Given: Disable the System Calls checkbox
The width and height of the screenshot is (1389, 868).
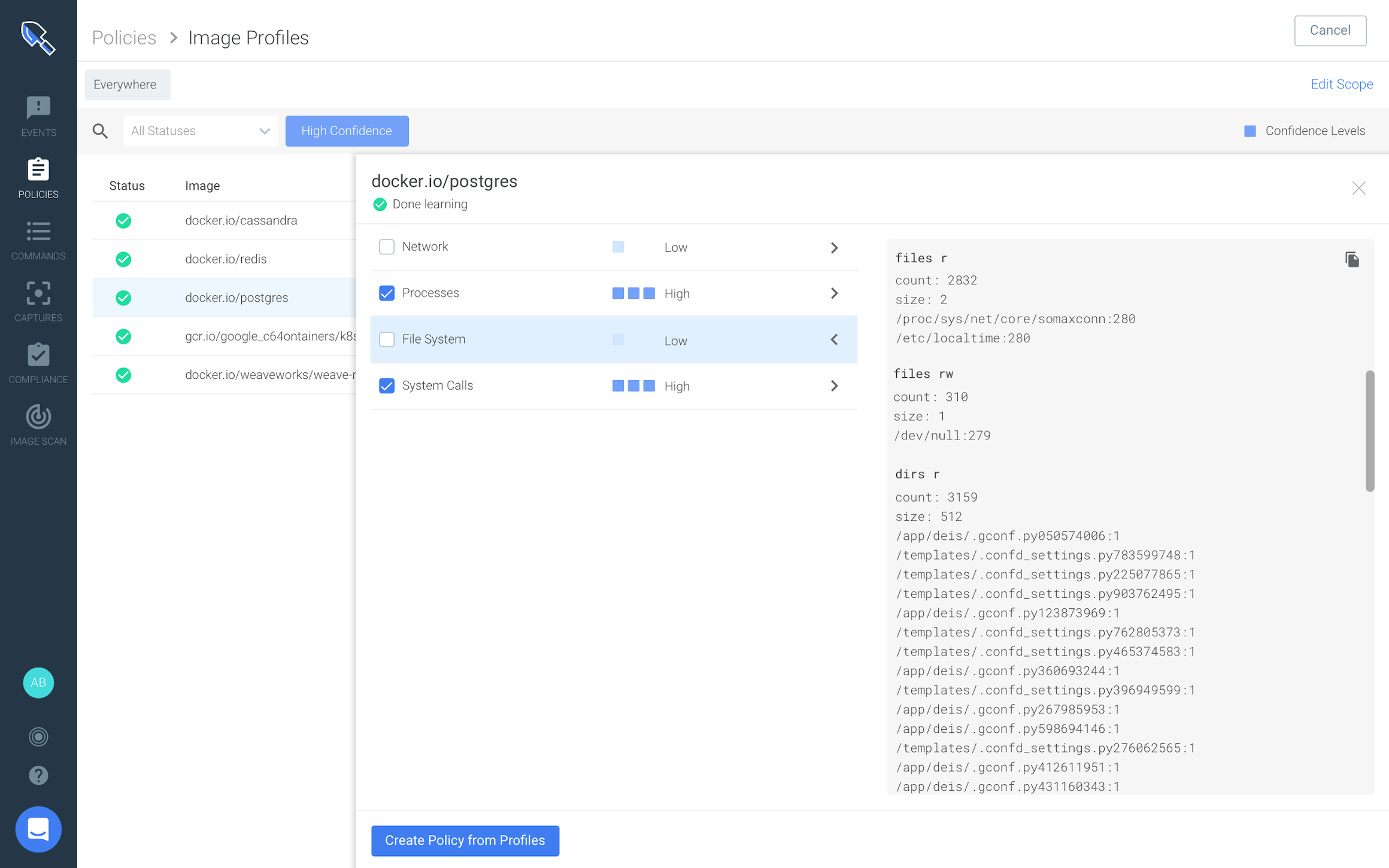Looking at the screenshot, I should click(x=387, y=386).
